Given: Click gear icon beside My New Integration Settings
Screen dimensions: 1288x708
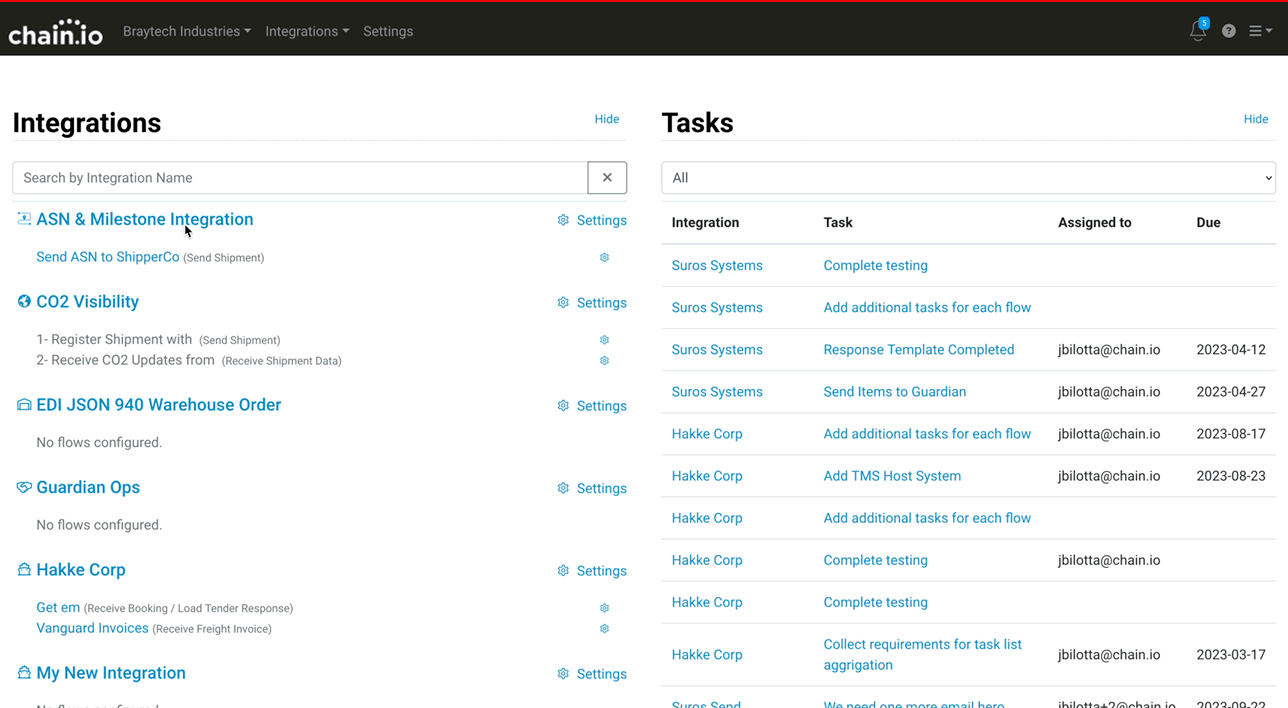Looking at the screenshot, I should pyautogui.click(x=563, y=674).
